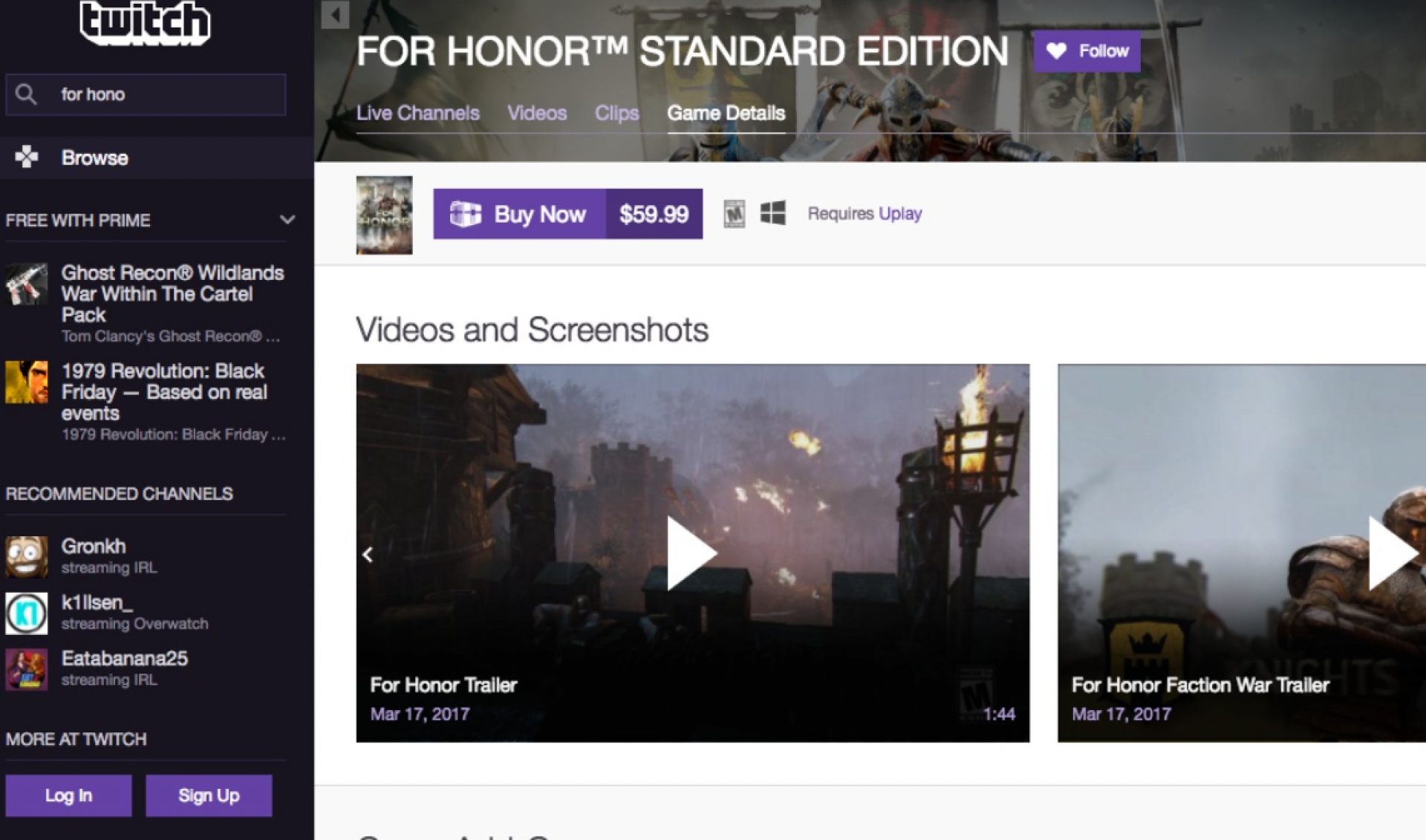
Task: Switch to the Videos tab
Action: (x=538, y=113)
